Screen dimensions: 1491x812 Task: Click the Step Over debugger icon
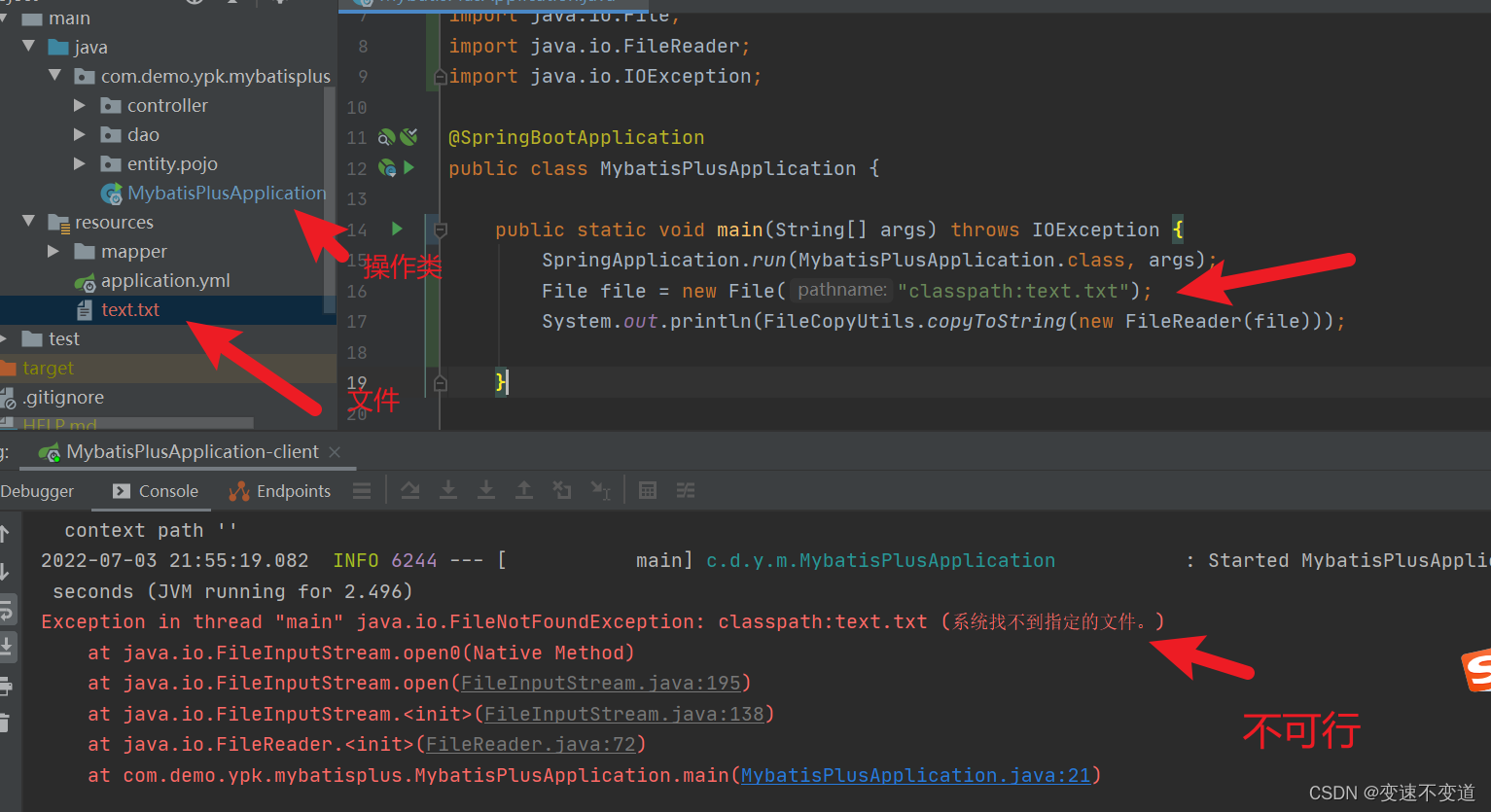(410, 491)
